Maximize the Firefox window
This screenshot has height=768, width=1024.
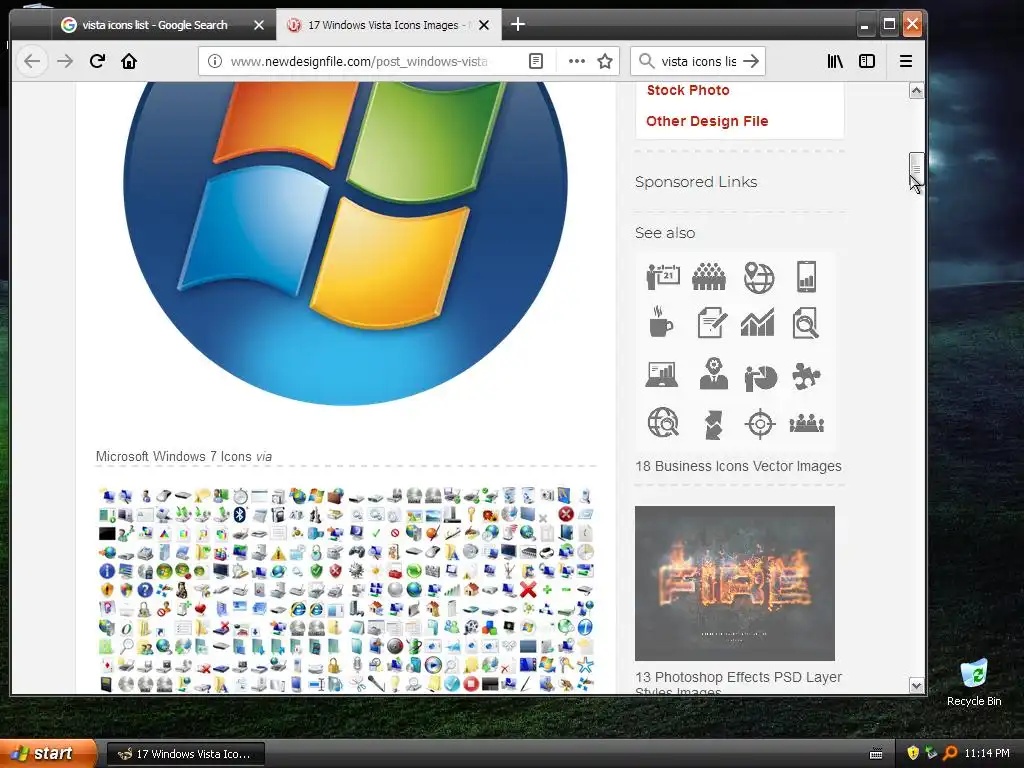pos(889,25)
